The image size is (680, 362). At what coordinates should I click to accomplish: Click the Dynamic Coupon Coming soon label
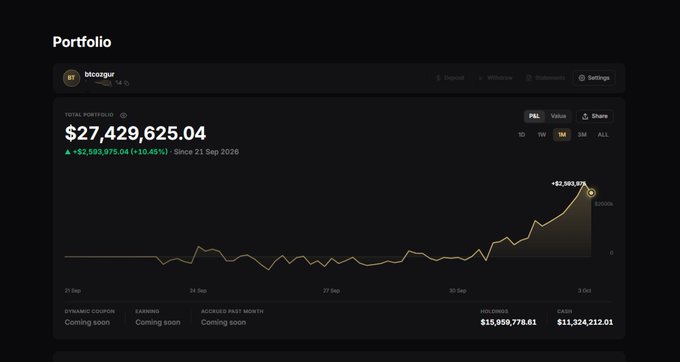coord(87,322)
